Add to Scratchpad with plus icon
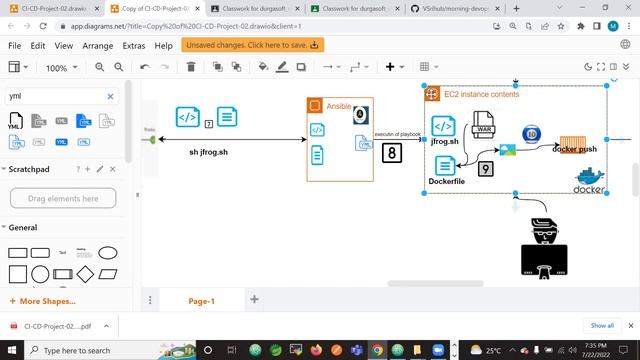The image size is (640, 360). pos(87,169)
